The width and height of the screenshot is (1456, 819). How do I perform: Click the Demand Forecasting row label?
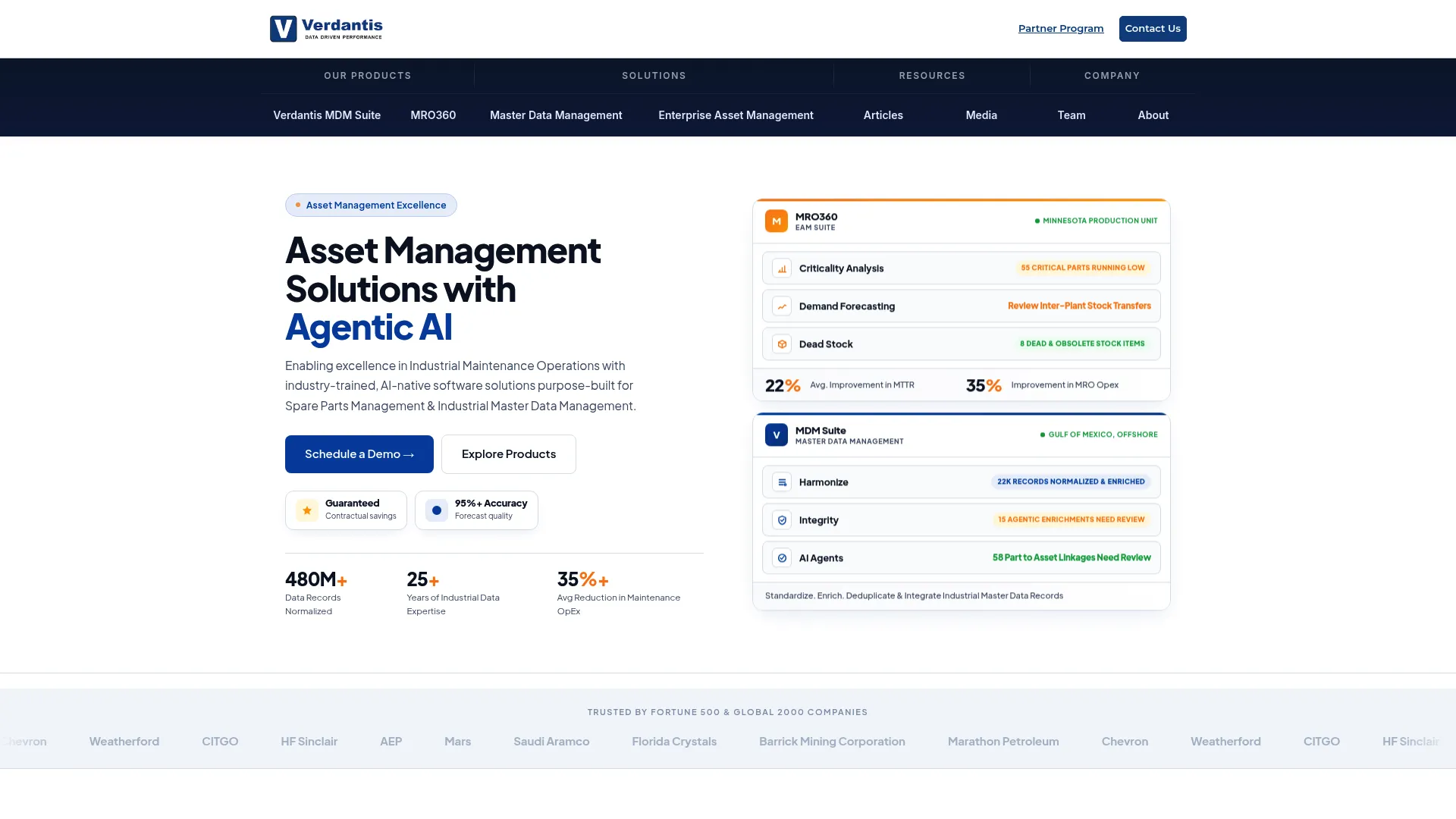[846, 306]
